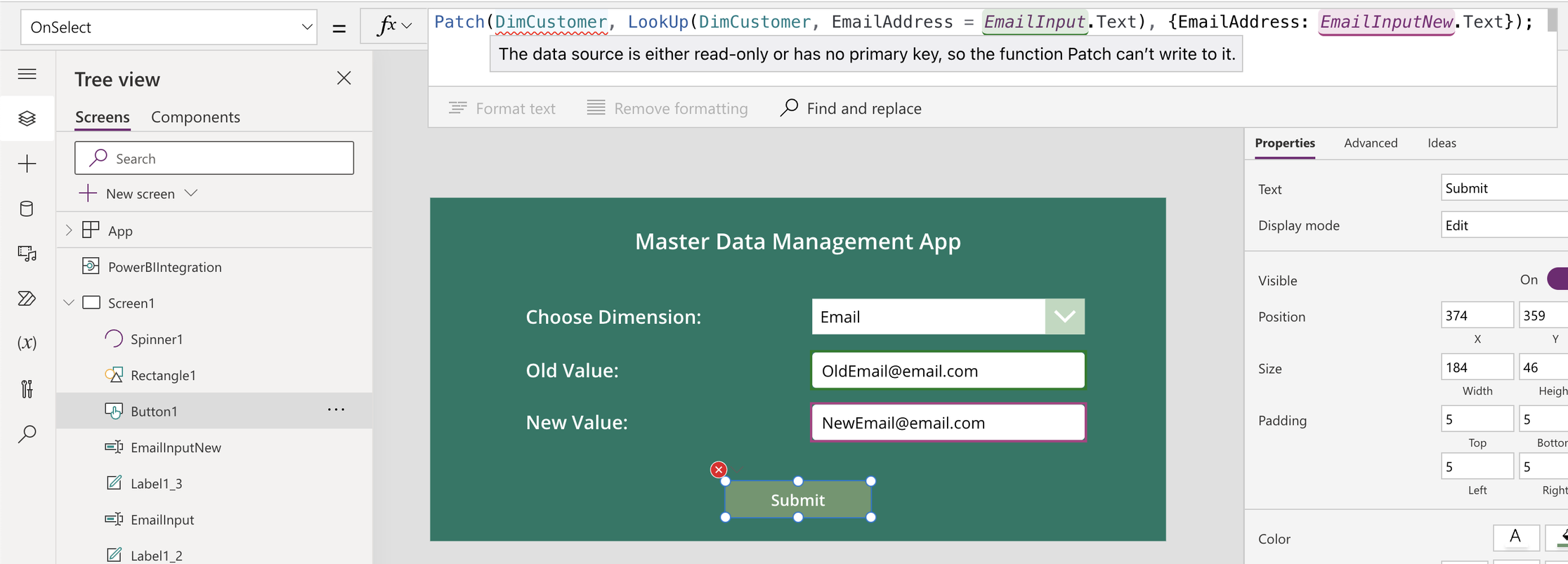This screenshot has width=1568, height=564.
Task: Click the Tree view Search field
Action: point(214,158)
